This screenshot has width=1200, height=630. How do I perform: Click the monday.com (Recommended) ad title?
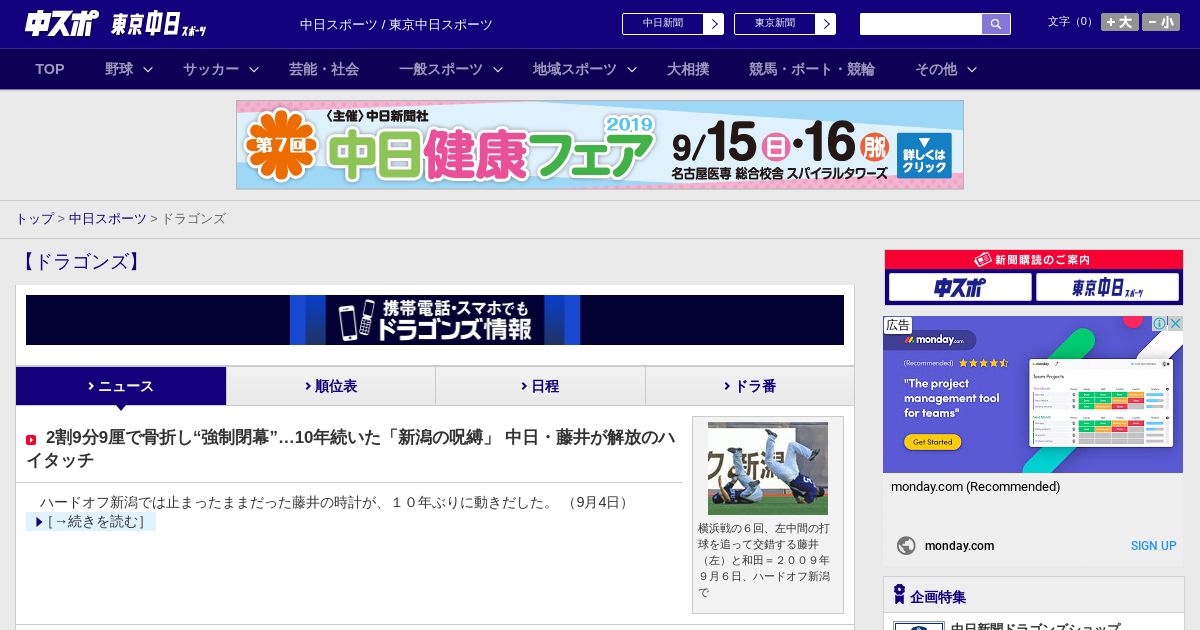(975, 487)
